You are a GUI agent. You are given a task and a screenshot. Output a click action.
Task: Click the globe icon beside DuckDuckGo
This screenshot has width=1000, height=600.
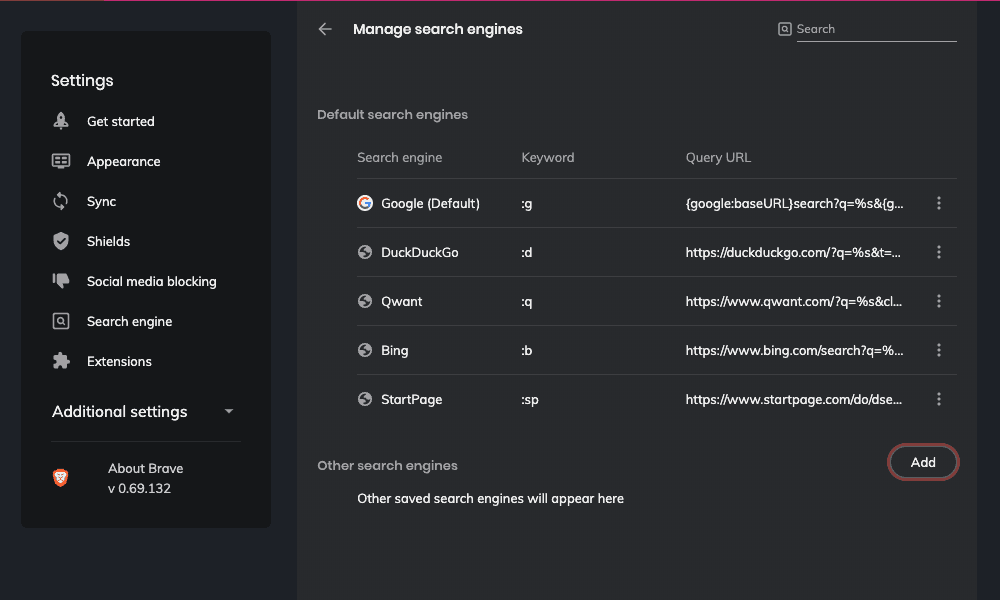[365, 252]
